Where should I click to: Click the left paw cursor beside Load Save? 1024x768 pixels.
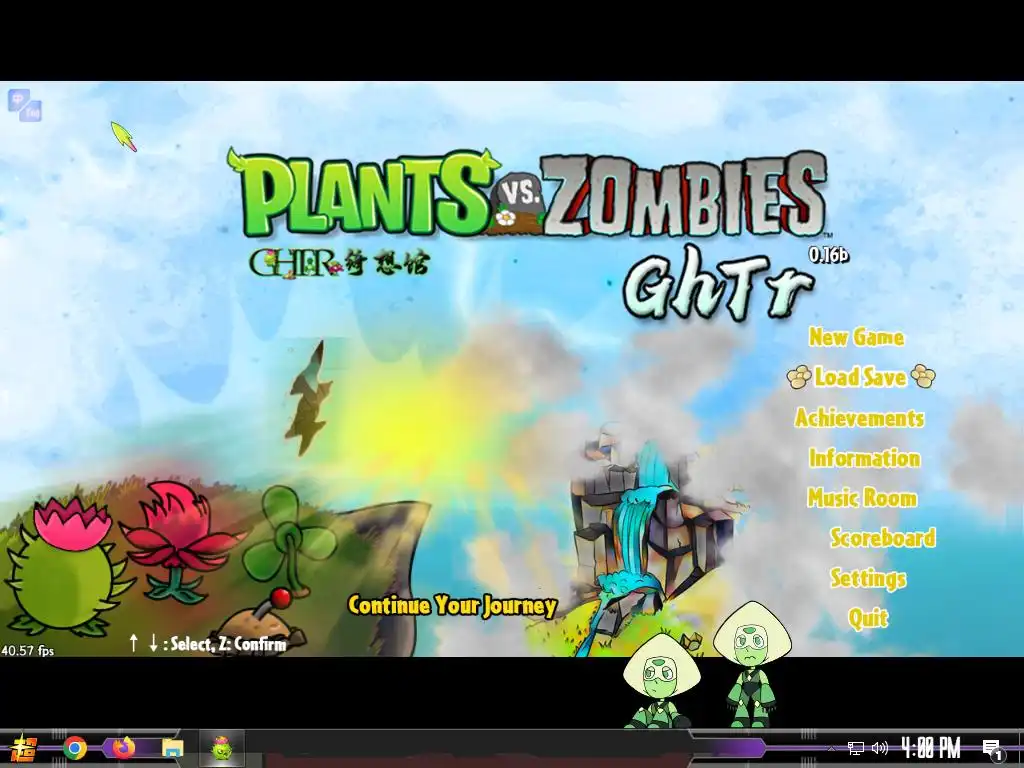click(799, 377)
